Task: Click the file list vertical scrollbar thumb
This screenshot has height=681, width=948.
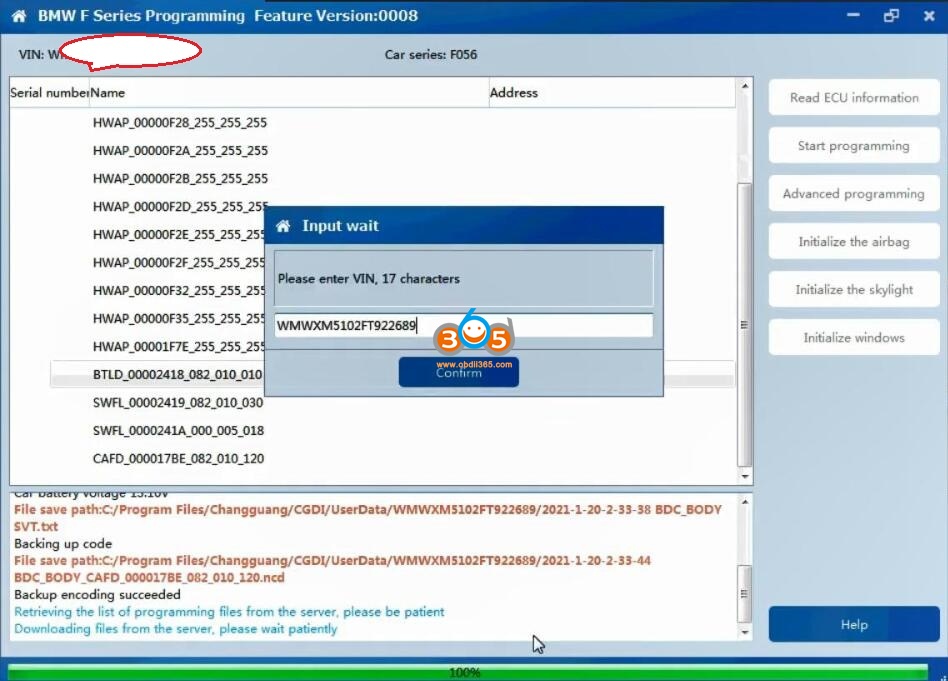Action: click(745, 324)
